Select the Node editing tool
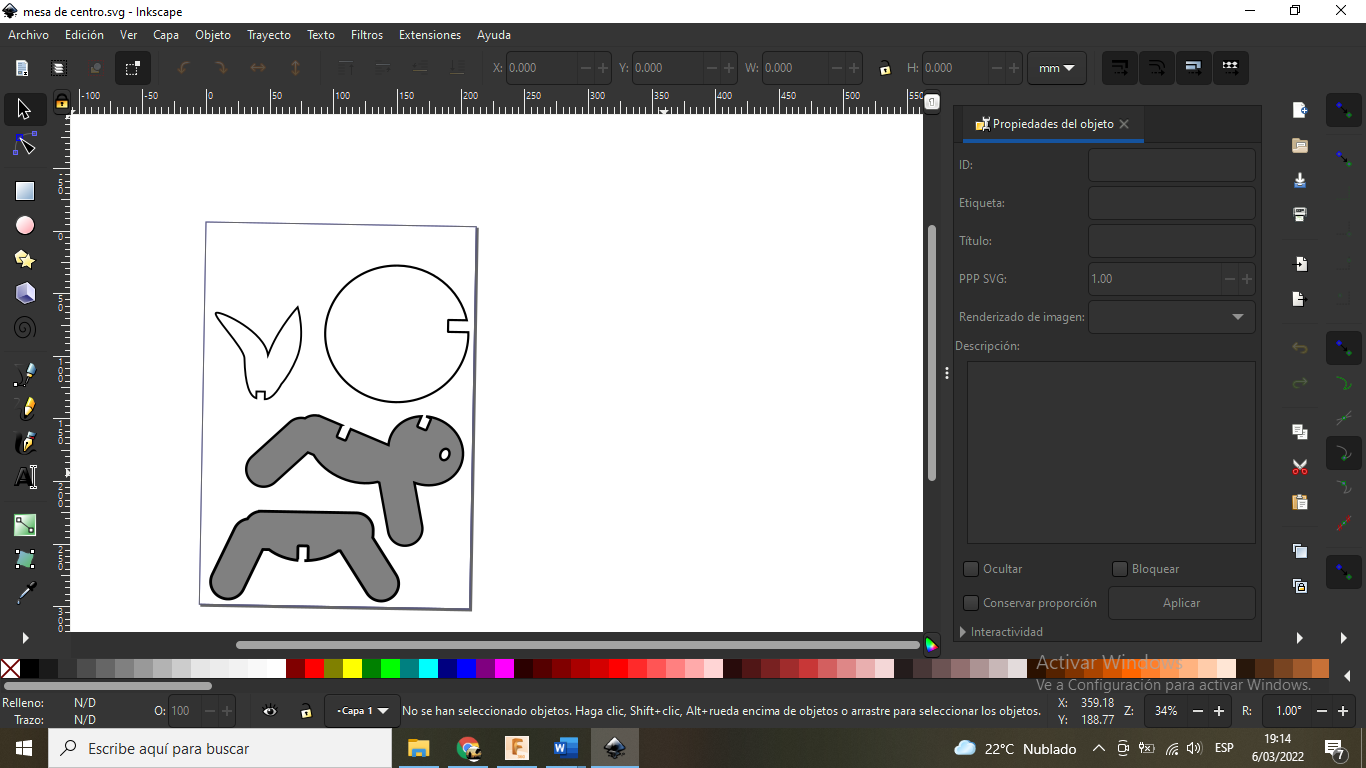This screenshot has width=1366, height=768. coord(25,146)
